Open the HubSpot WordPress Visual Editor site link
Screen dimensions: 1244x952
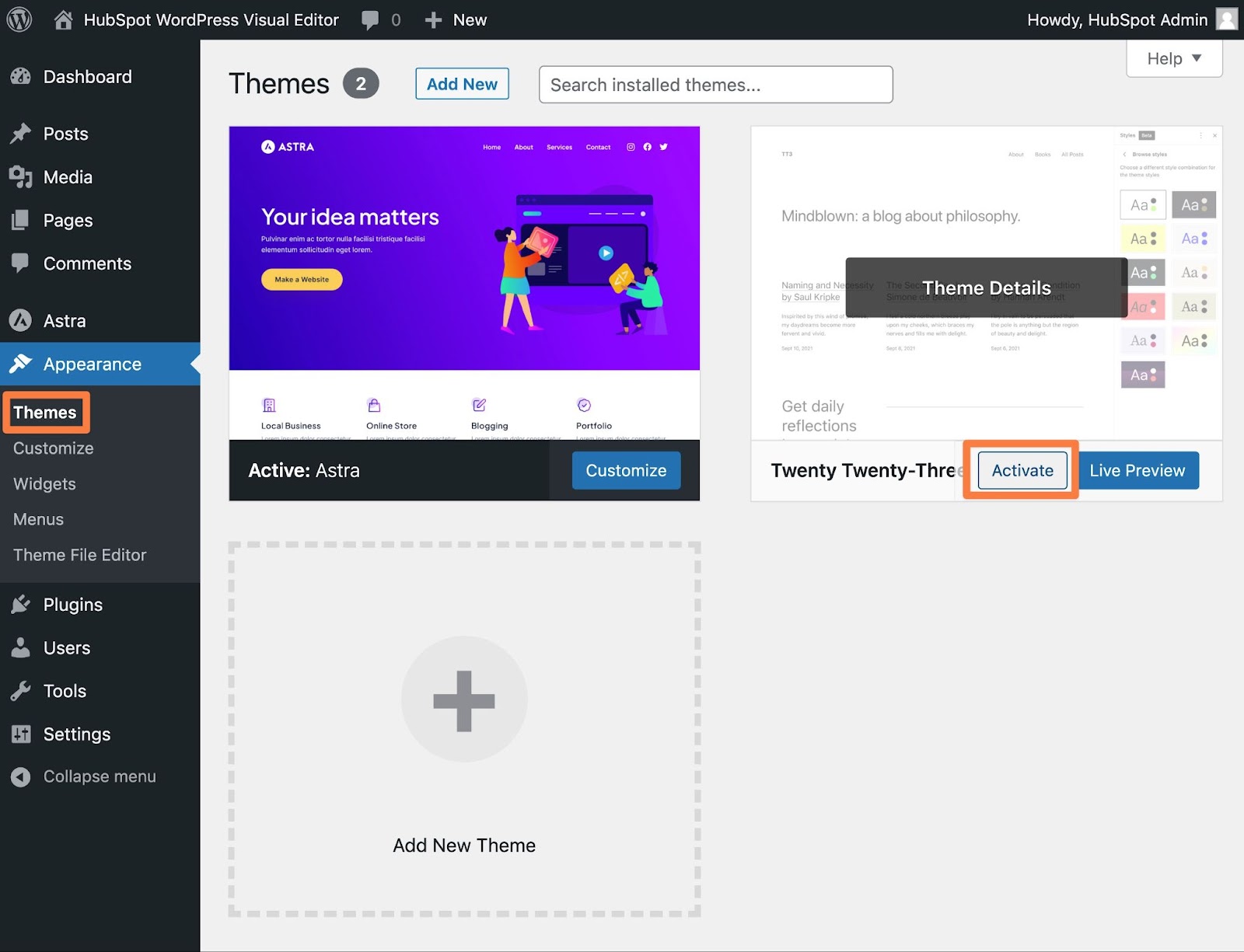point(211,19)
